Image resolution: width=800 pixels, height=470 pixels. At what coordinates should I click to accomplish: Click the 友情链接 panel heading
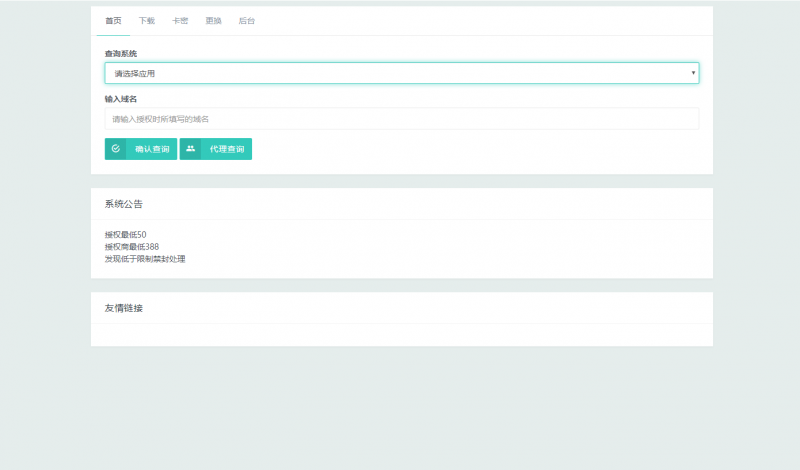124,308
